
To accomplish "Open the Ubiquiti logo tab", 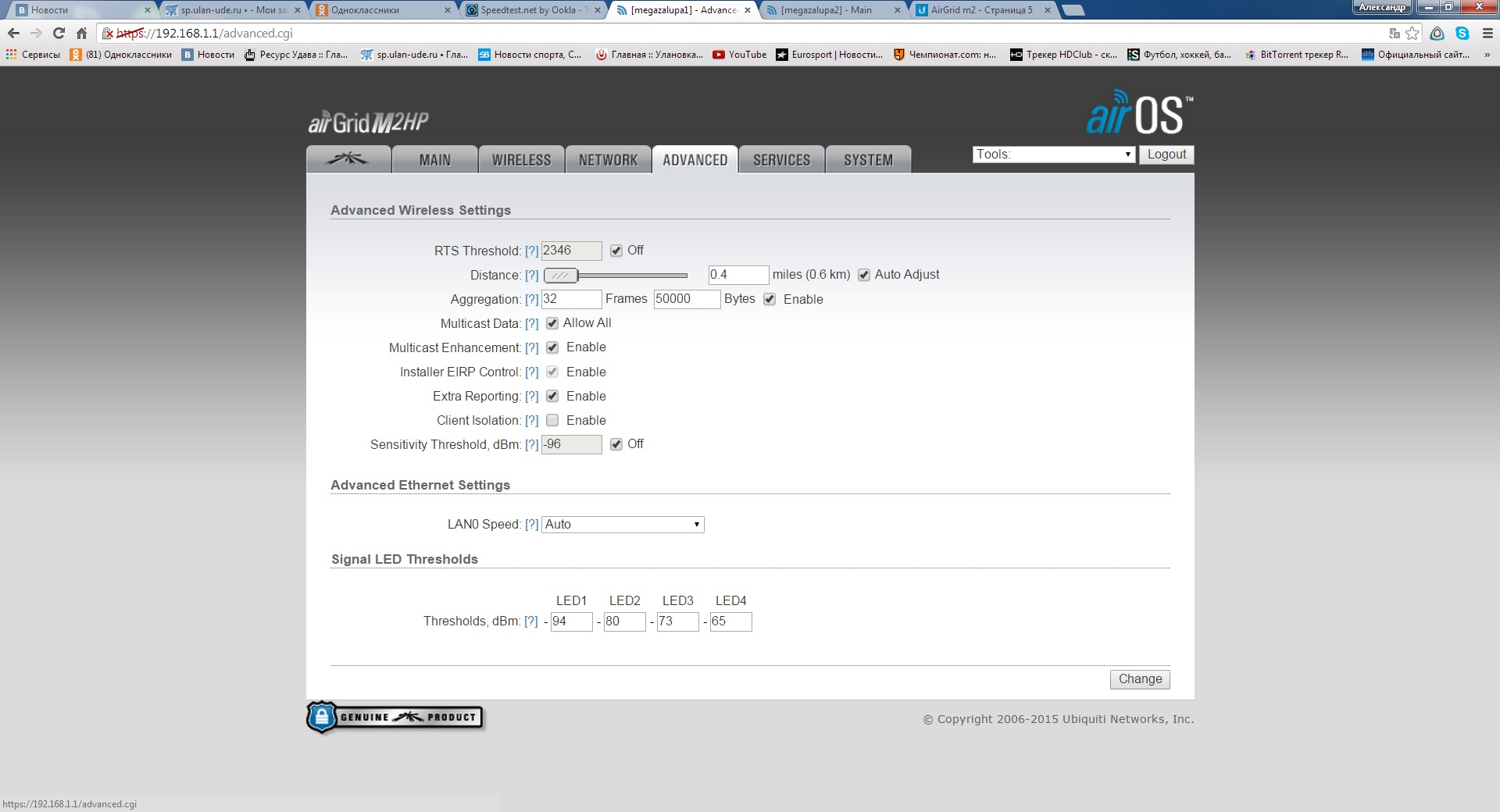I will [348, 159].
